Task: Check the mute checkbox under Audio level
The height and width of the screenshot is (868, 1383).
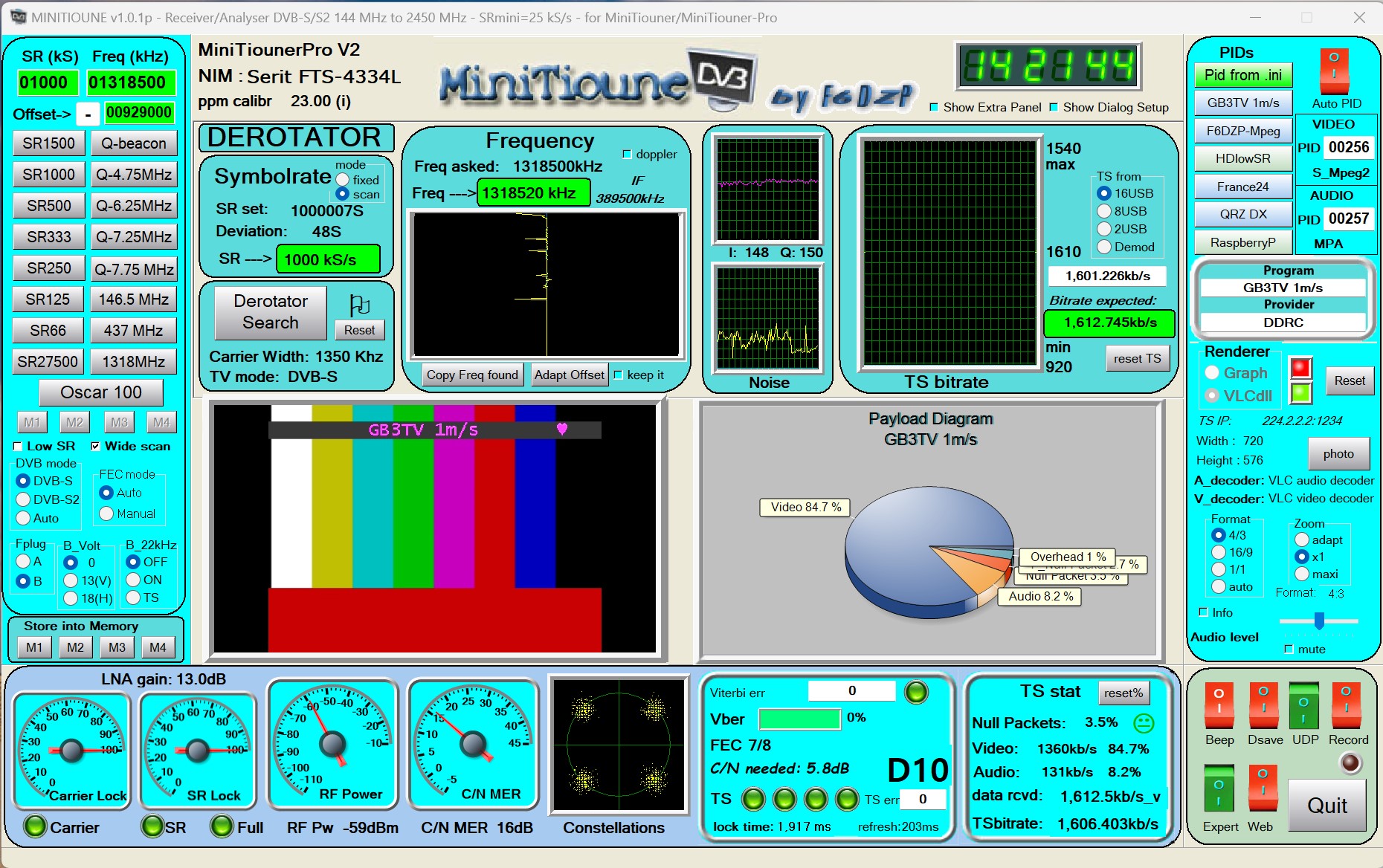Action: click(1288, 649)
